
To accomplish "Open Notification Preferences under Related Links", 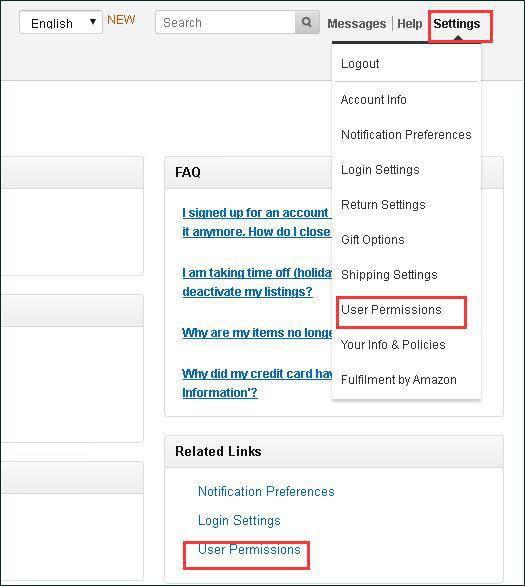I will (266, 491).
